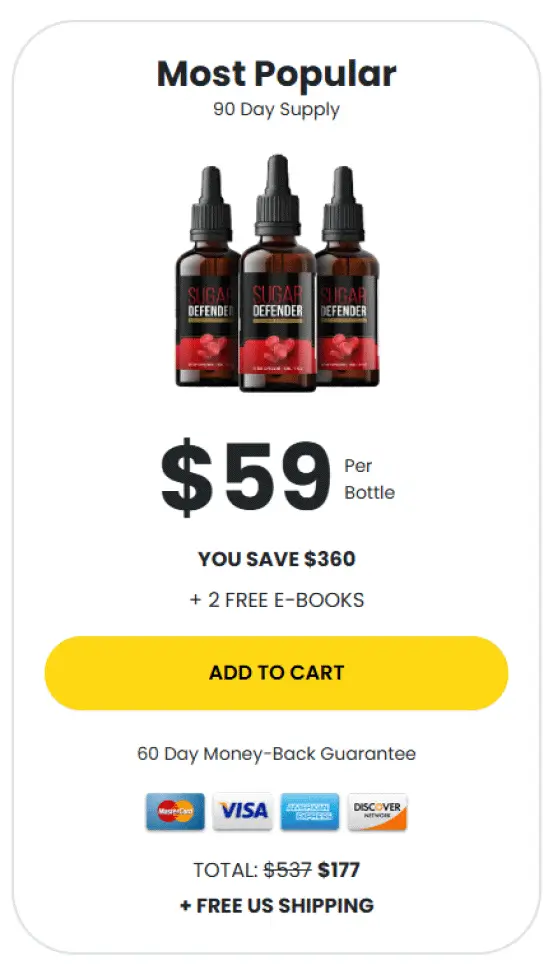Click the Visa card icon
Image resolution: width=555 pixels, height=974 pixels.
coord(242,811)
